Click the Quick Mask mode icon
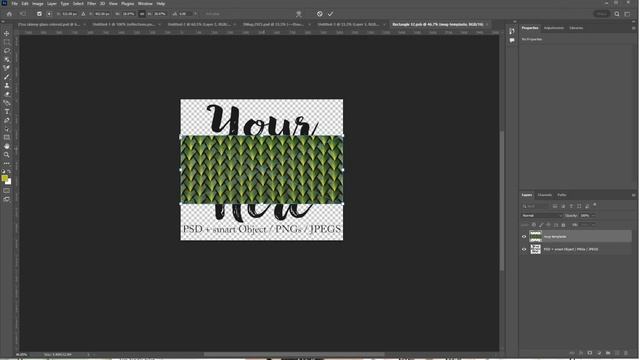The image size is (640, 360). coord(7,191)
